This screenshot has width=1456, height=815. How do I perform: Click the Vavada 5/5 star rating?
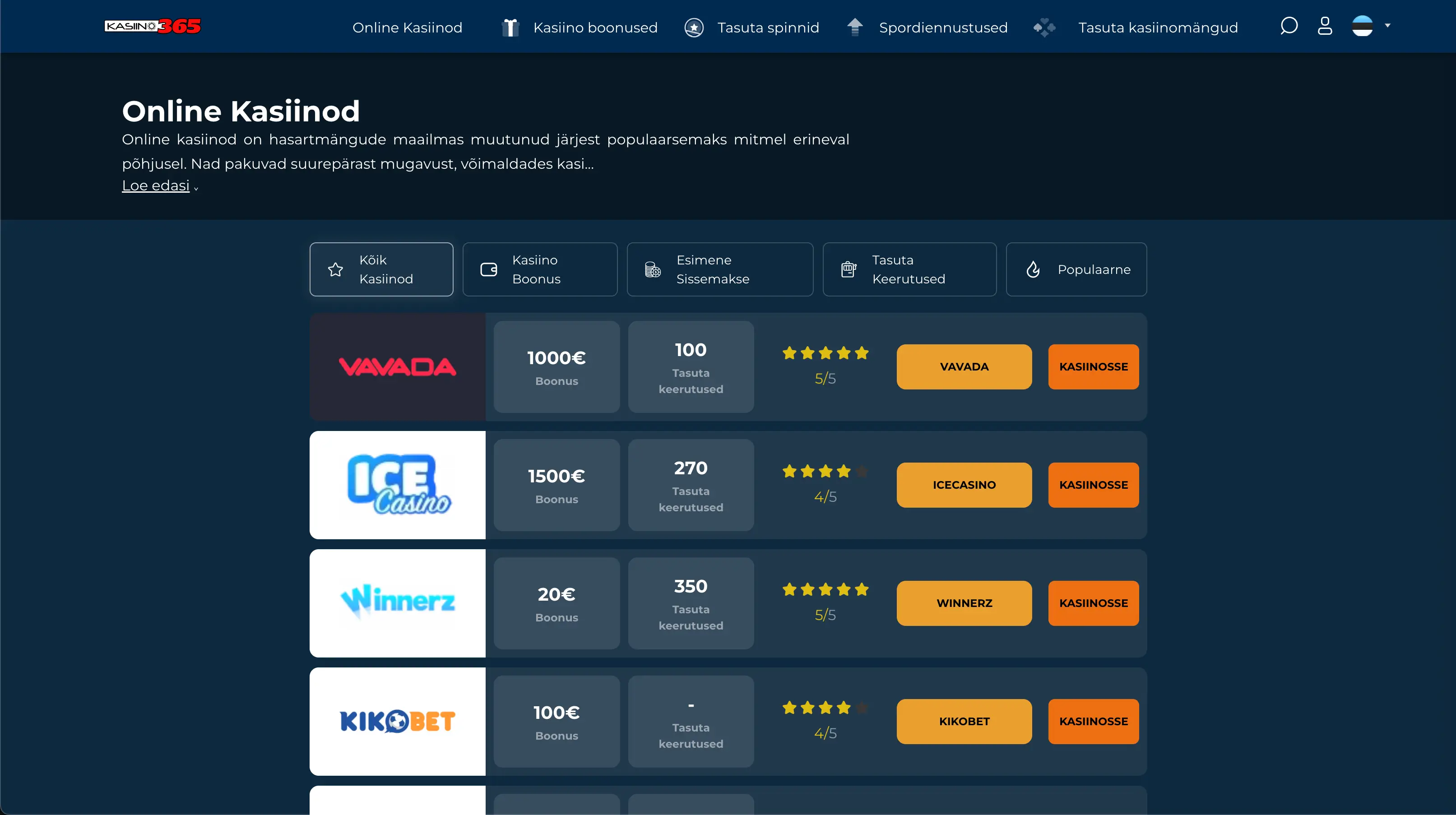(825, 366)
